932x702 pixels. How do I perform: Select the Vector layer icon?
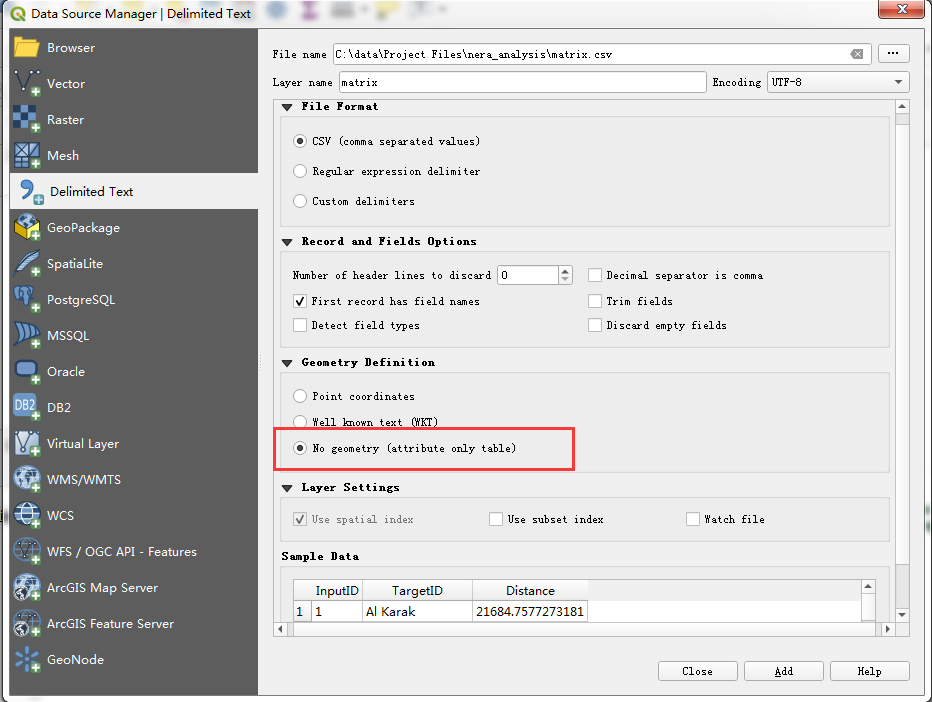pyautogui.click(x=26, y=83)
